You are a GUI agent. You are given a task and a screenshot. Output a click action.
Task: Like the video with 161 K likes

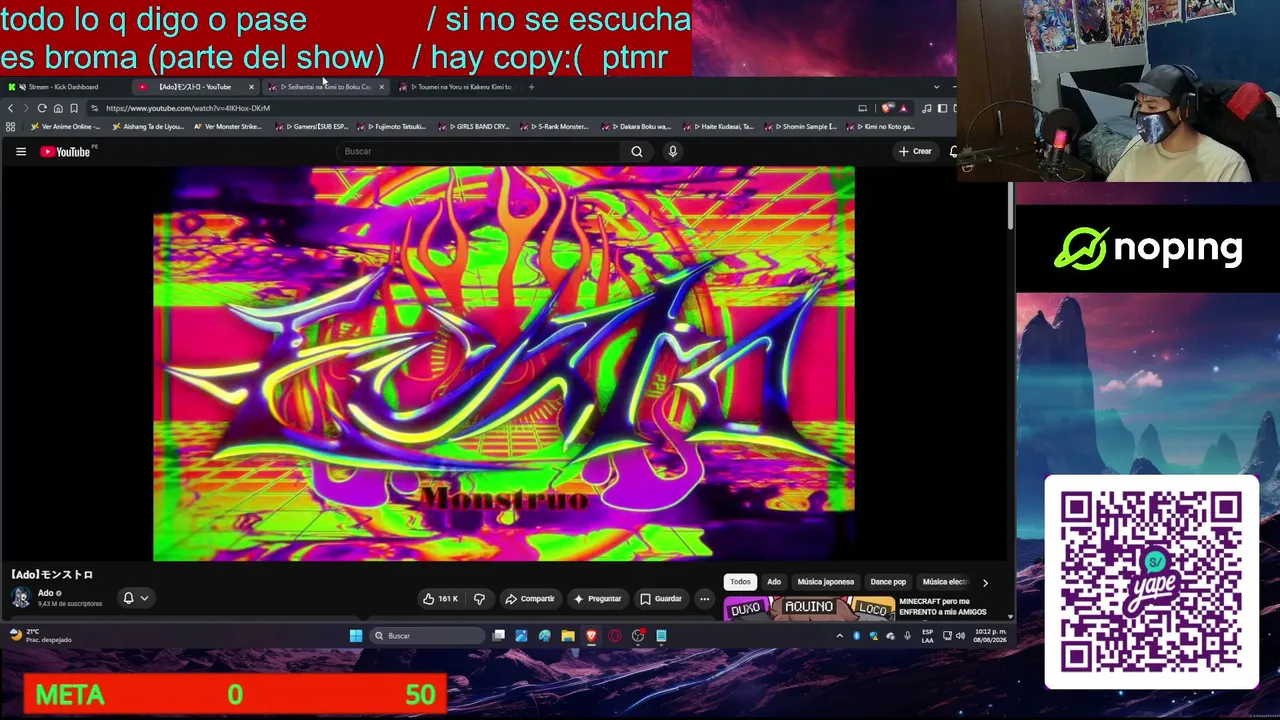tap(440, 599)
